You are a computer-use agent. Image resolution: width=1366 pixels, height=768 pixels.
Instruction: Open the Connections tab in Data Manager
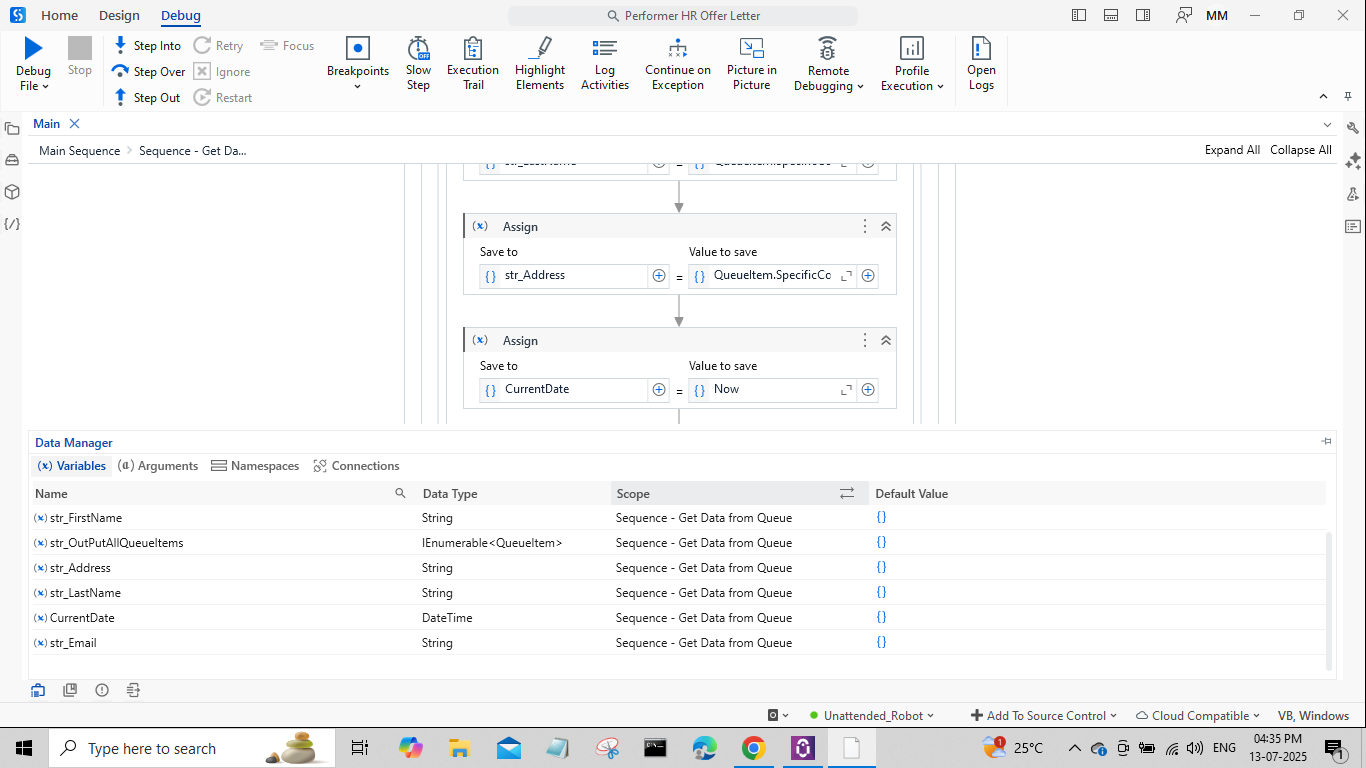pos(356,466)
